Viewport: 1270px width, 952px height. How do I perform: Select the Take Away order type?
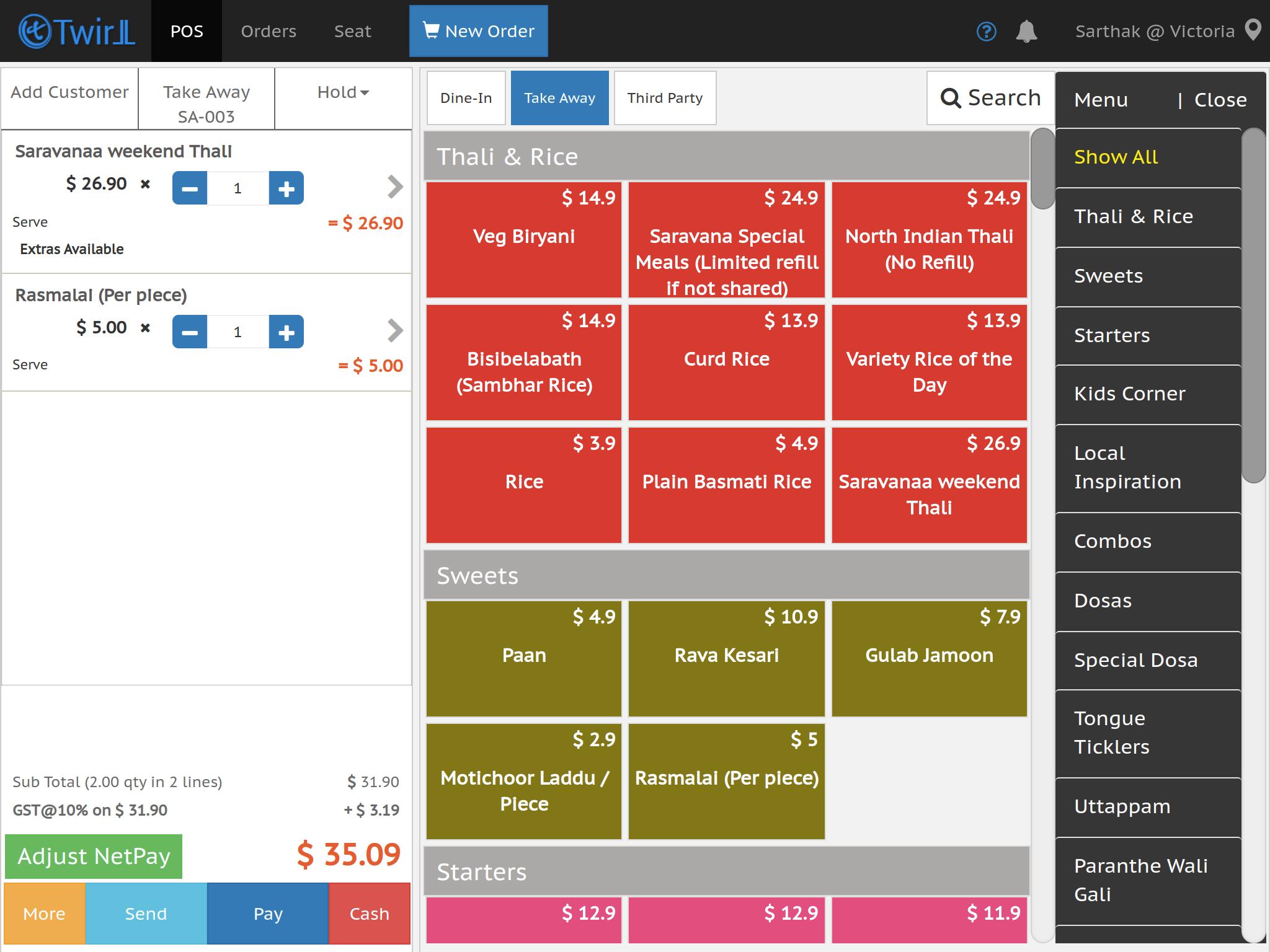[559, 98]
